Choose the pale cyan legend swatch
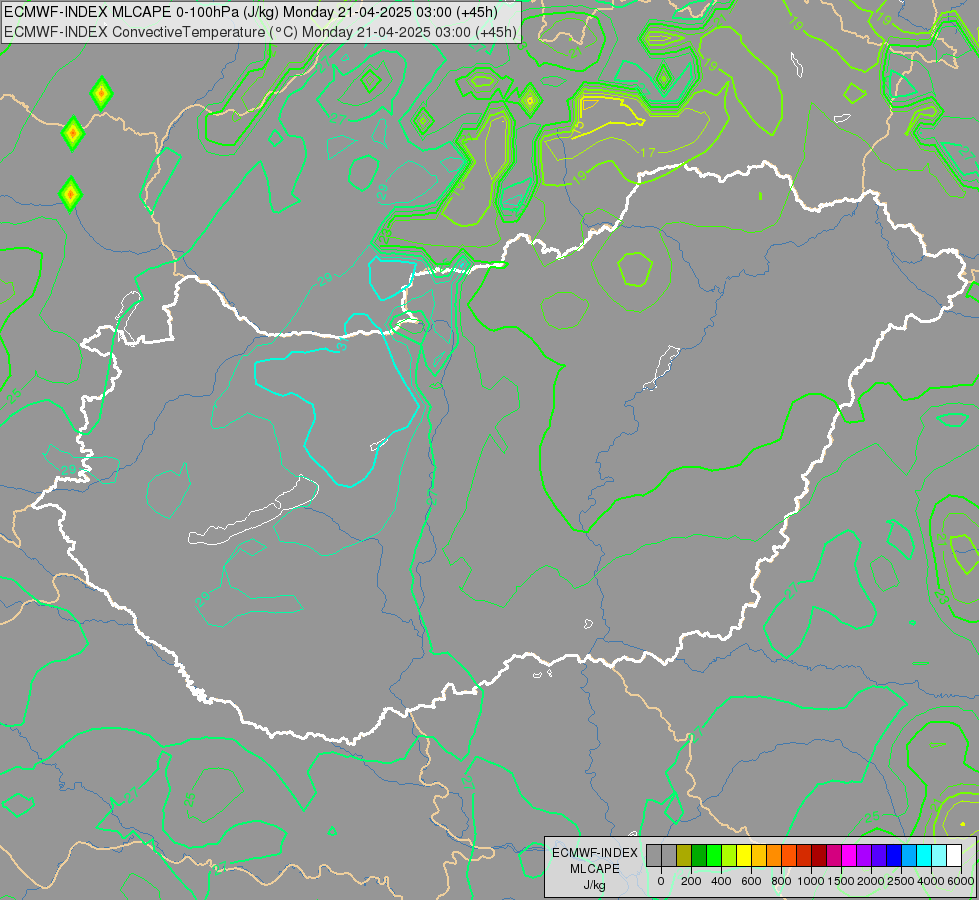The height and width of the screenshot is (900, 979). pos(939,855)
